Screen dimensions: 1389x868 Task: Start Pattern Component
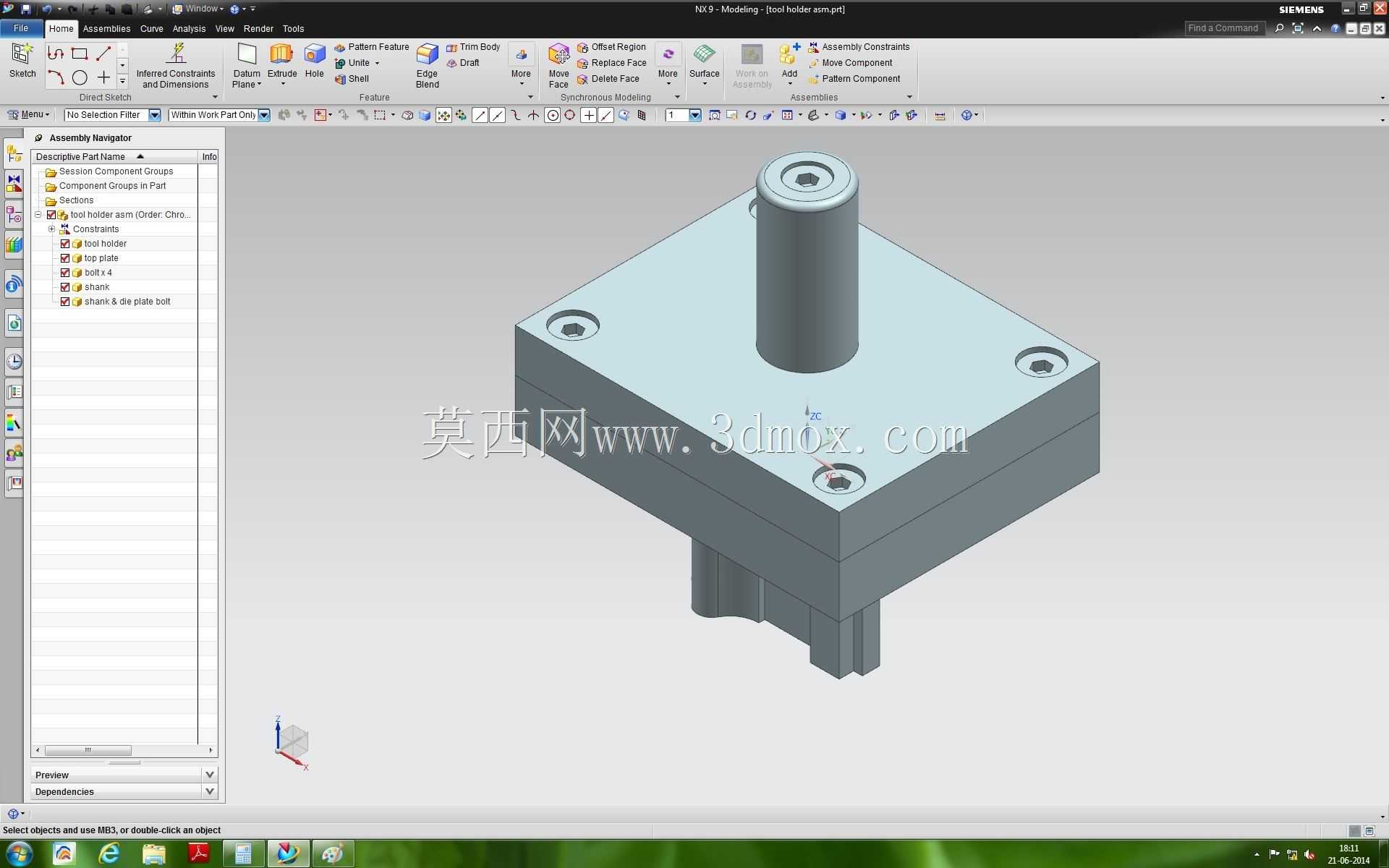854,79
